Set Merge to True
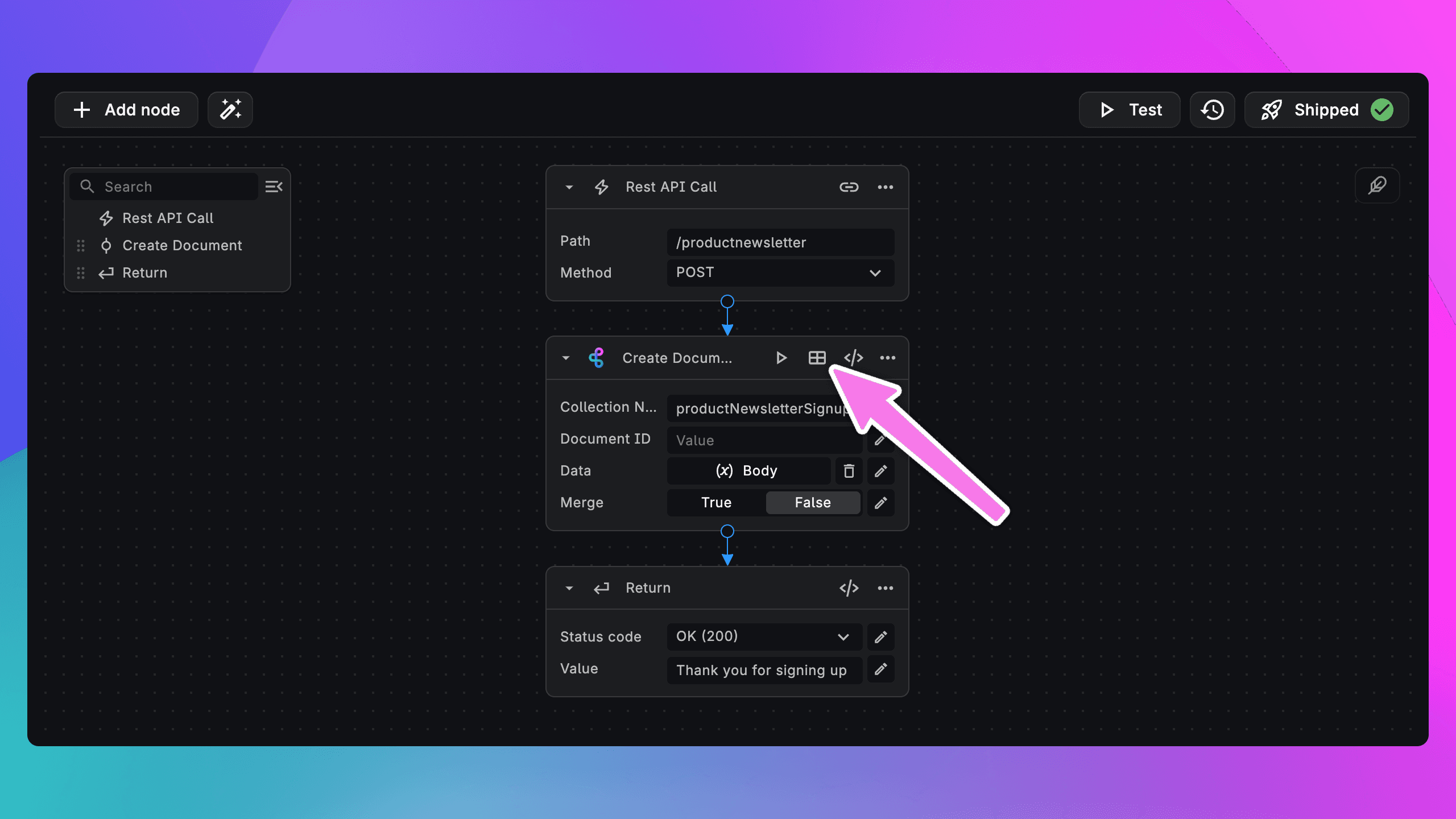The height and width of the screenshot is (819, 1456). (716, 503)
